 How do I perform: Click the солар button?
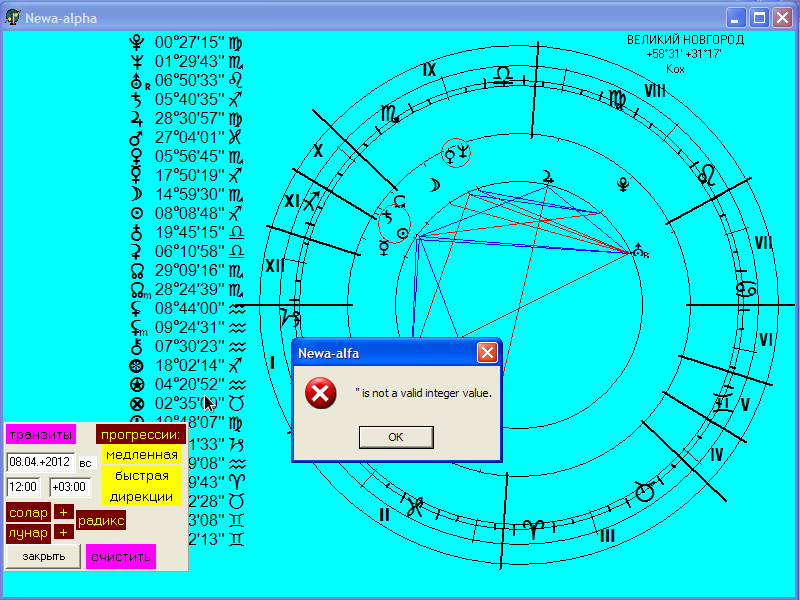29,513
